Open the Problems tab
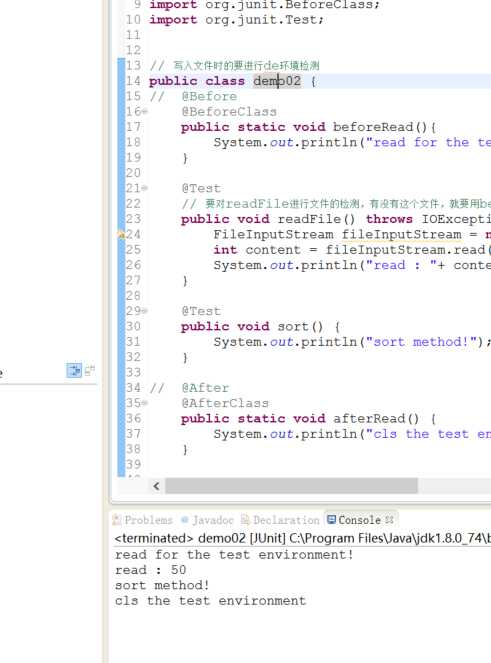491x663 pixels. pyautogui.click(x=143, y=520)
